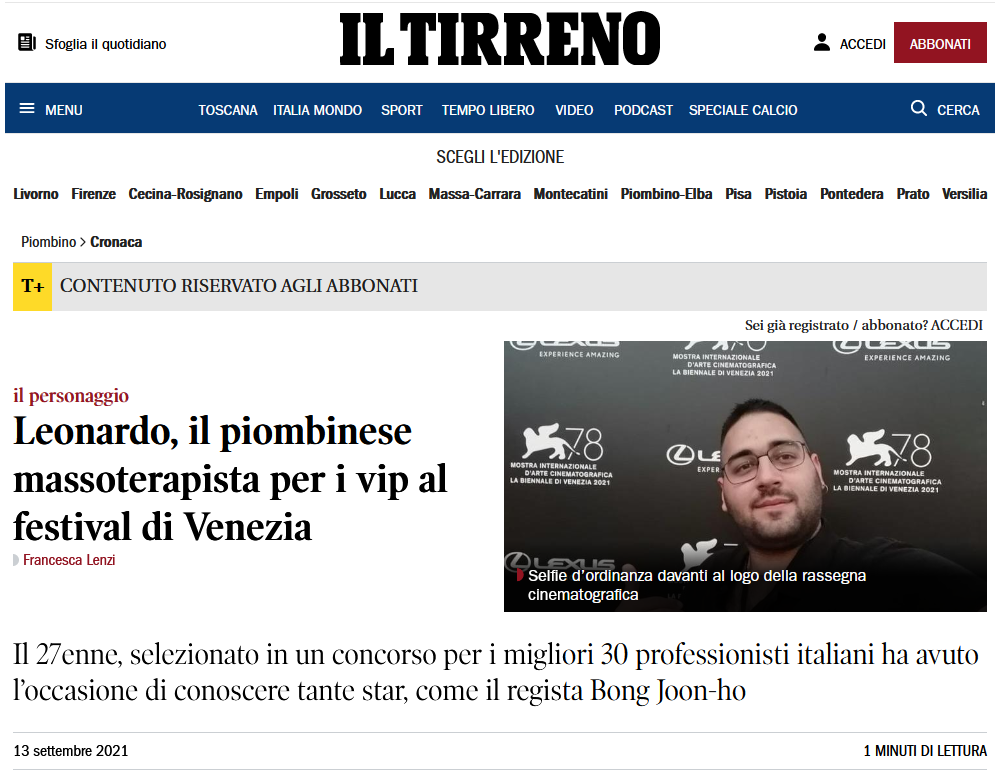The image size is (1004, 771).
Task: Click the Cronaca breadcrumb link
Action: 116,242
